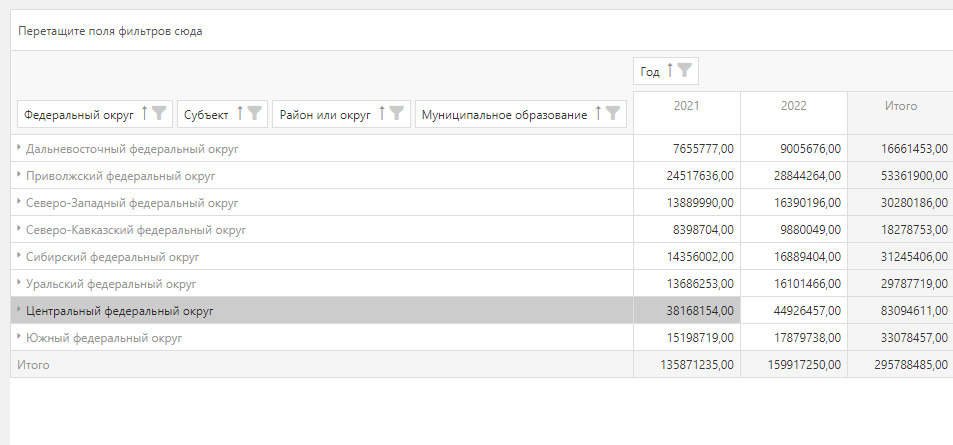Image resolution: width=953 pixels, height=445 pixels.
Task: Toggle sort order of Федеральный округ
Action: tap(145, 114)
